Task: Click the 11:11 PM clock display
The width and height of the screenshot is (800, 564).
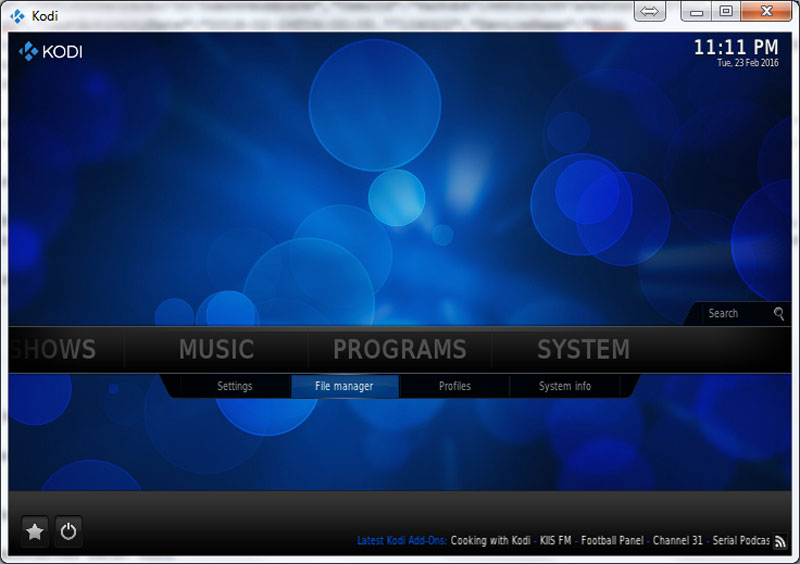Action: click(736, 47)
